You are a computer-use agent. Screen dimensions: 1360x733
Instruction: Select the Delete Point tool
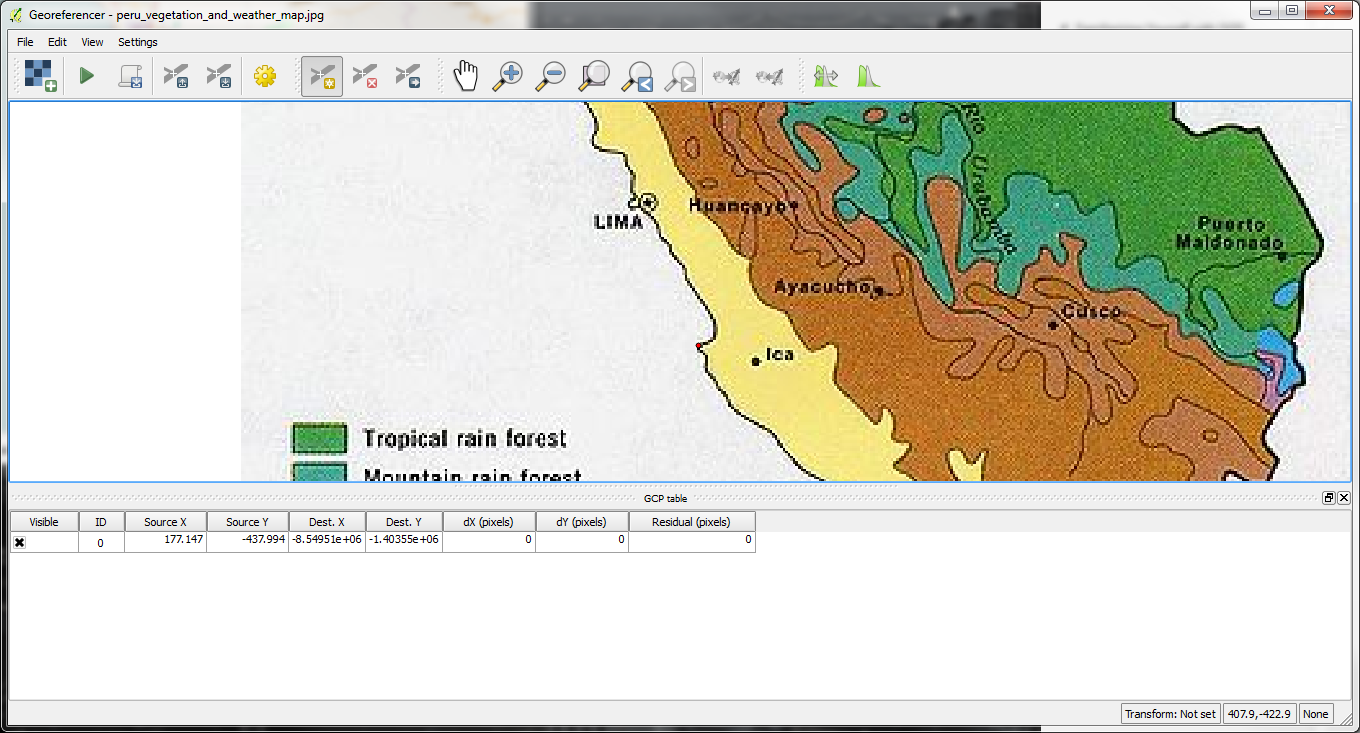pos(365,76)
